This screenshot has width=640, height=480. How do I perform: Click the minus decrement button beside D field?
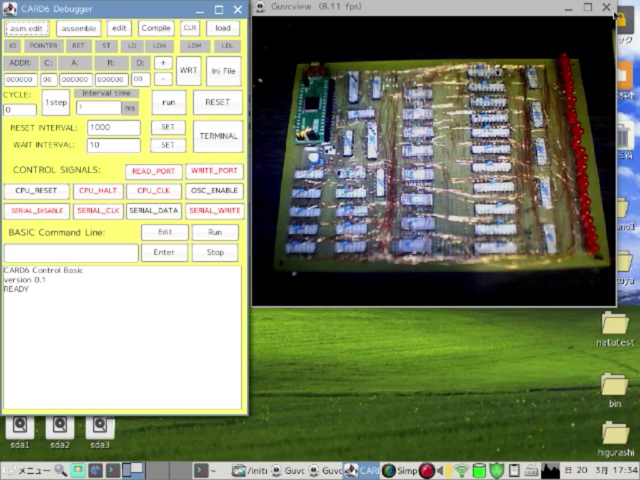[x=163, y=78]
